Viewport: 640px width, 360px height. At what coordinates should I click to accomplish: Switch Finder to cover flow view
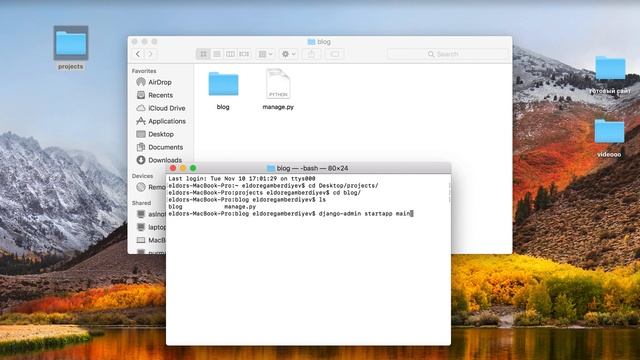pyautogui.click(x=244, y=54)
